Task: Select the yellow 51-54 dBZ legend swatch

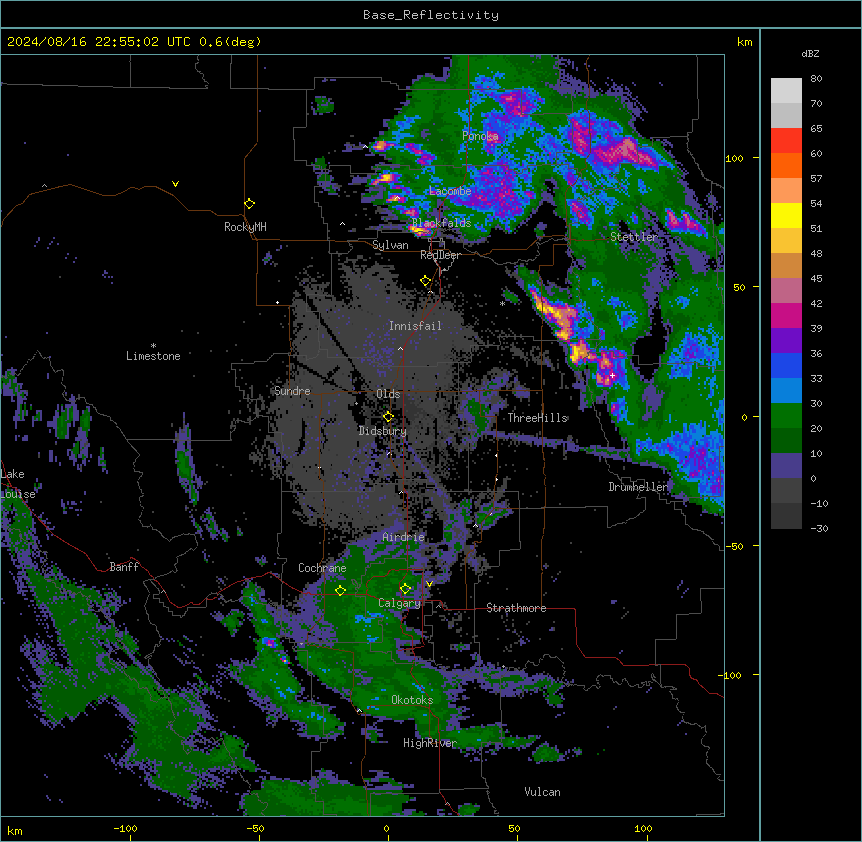Action: 786,215
